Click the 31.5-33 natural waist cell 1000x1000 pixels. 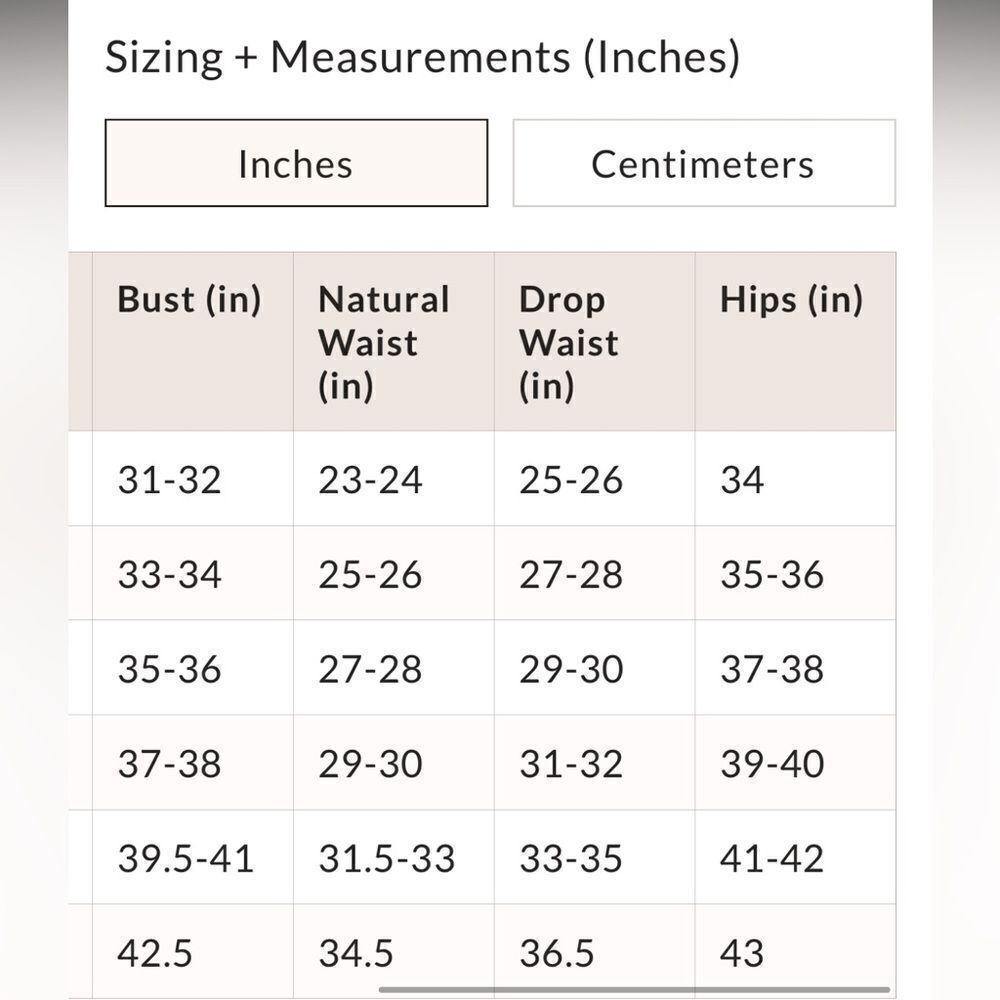click(386, 858)
